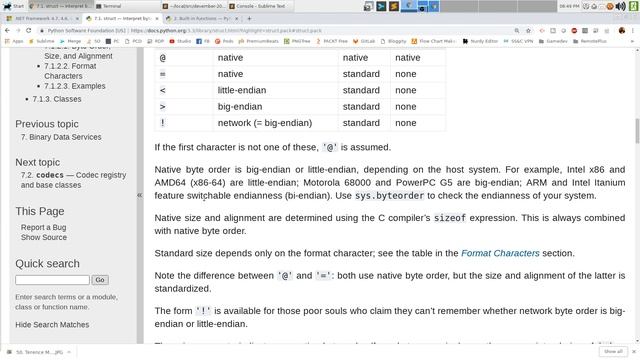Reload the current page
The image size is (640, 360).
pyautogui.click(x=29, y=30)
